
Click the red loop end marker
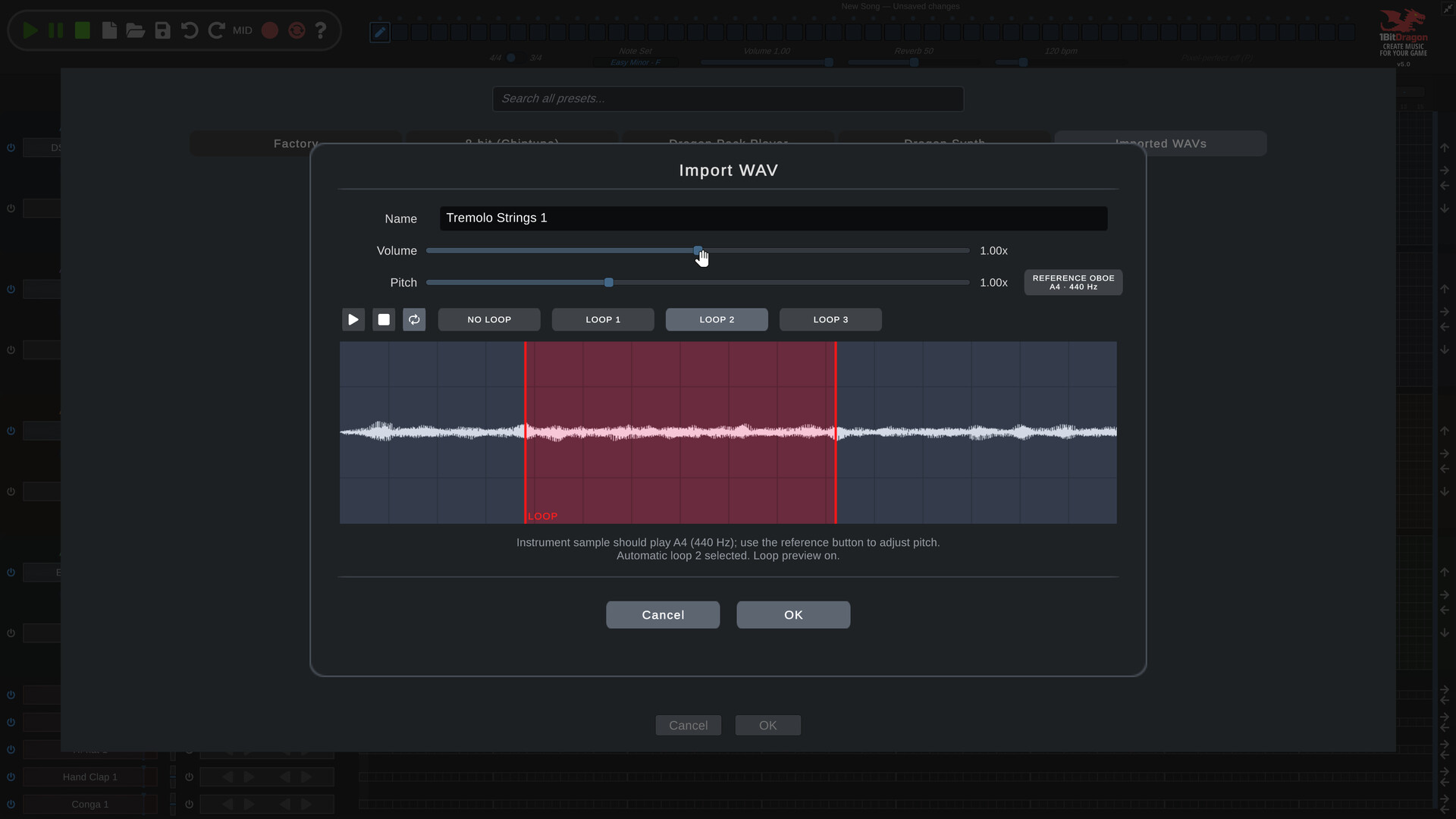tap(836, 432)
